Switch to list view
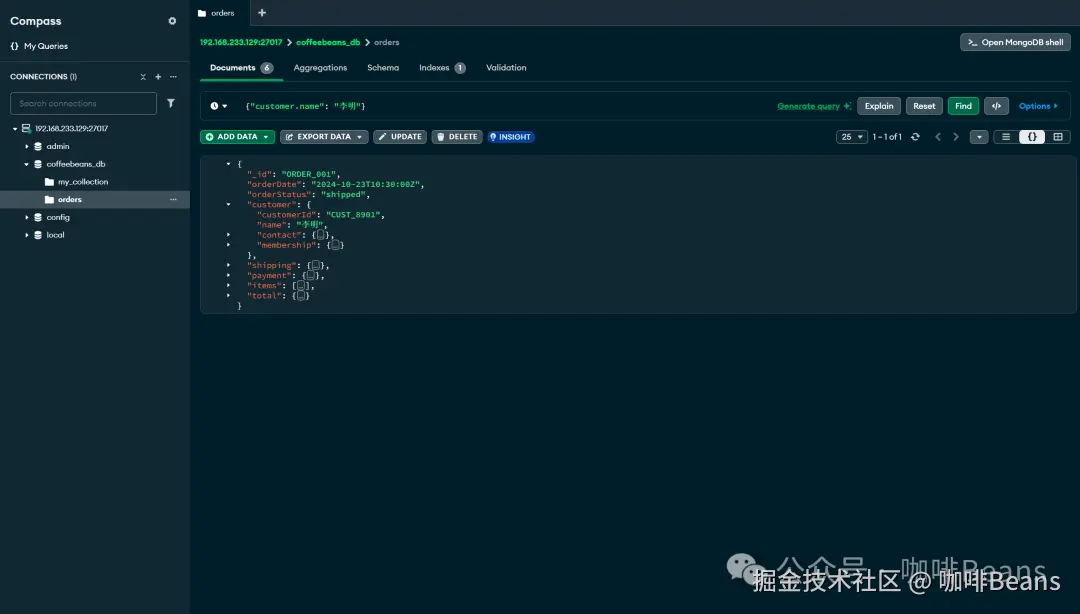 1006,137
